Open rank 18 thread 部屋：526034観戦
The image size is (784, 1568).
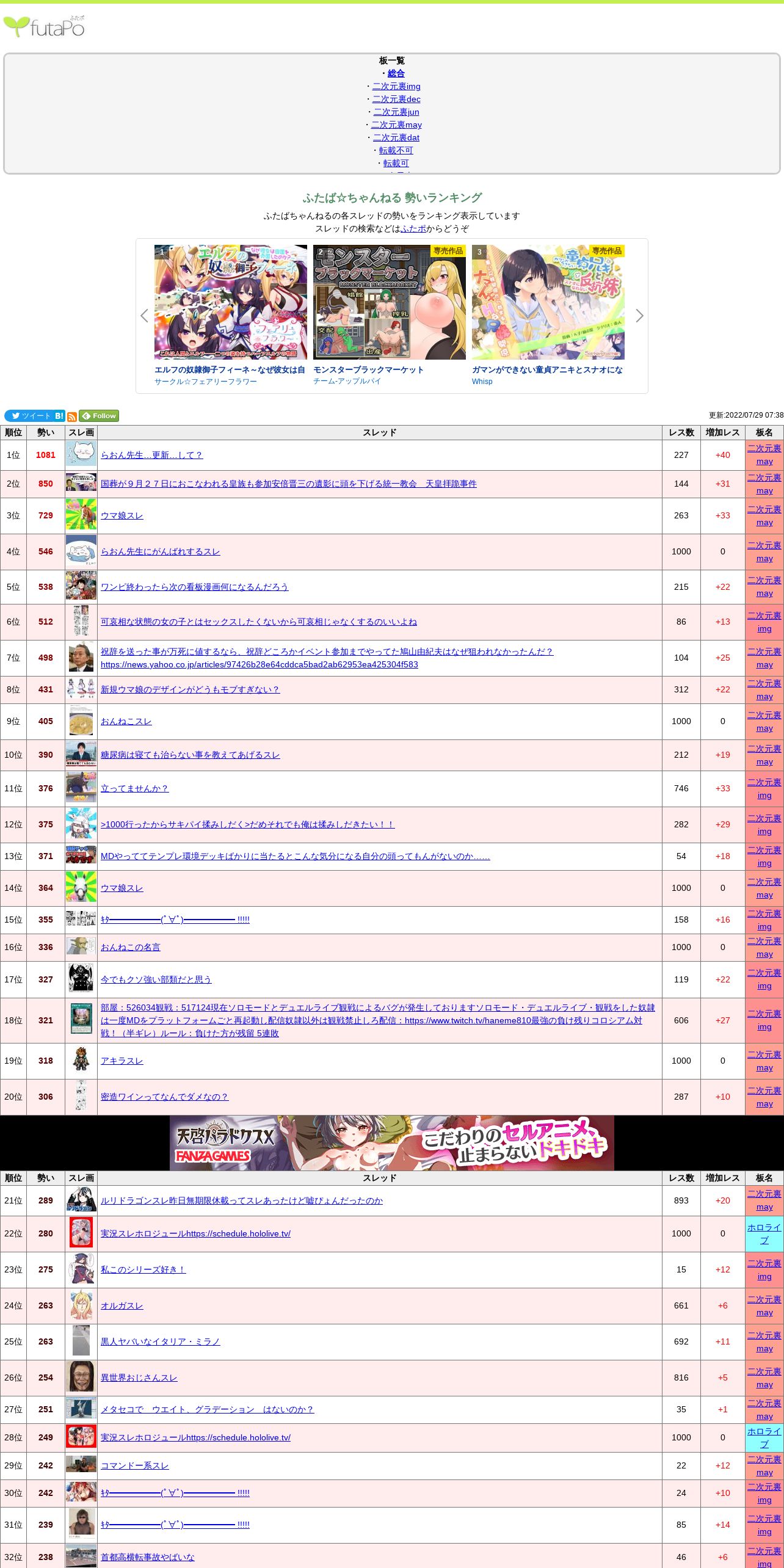[378, 1020]
